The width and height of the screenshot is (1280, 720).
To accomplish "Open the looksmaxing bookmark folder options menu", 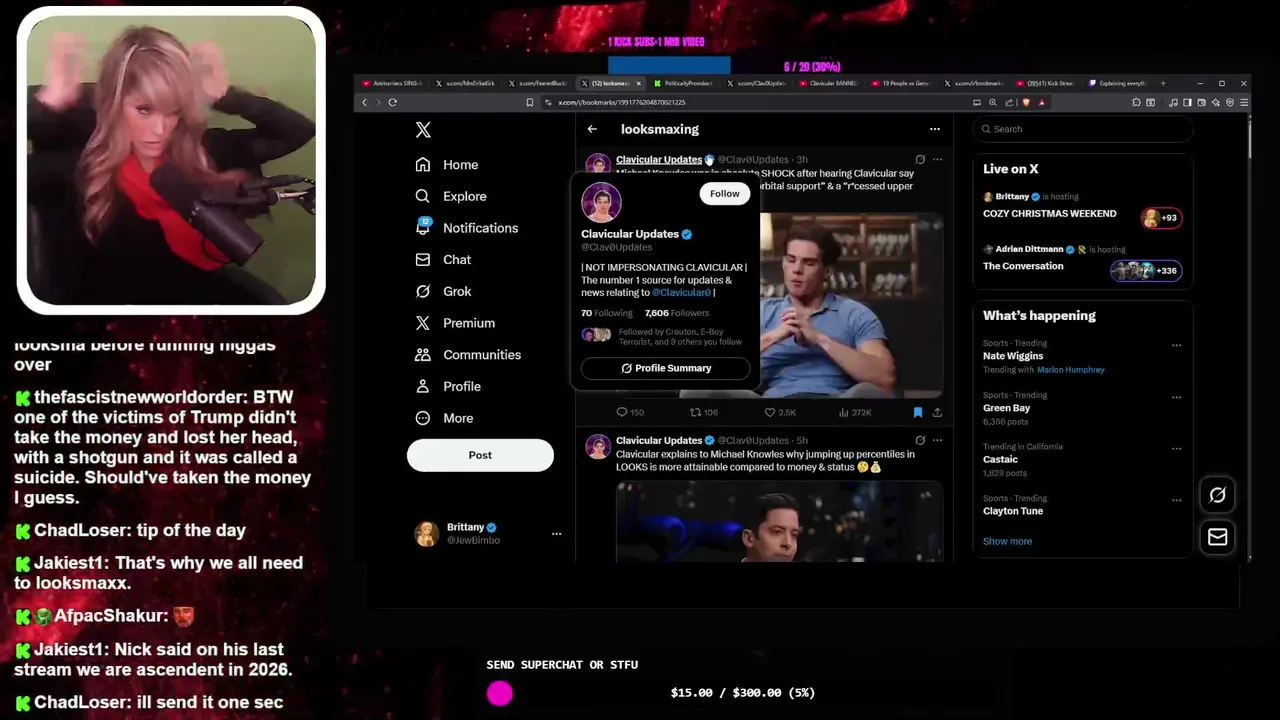I will tap(935, 129).
